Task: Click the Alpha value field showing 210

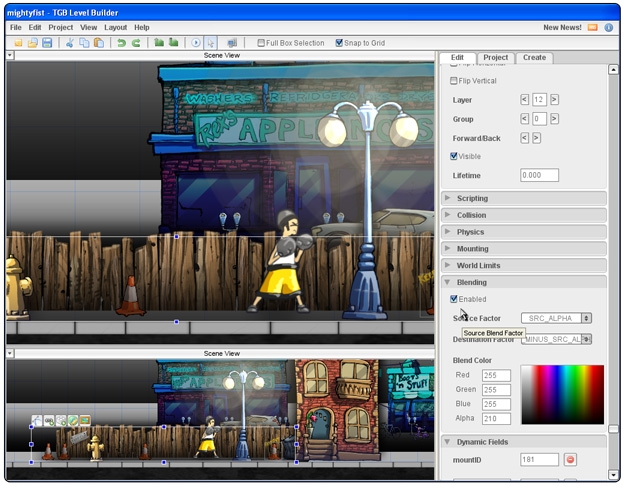Action: (496, 419)
